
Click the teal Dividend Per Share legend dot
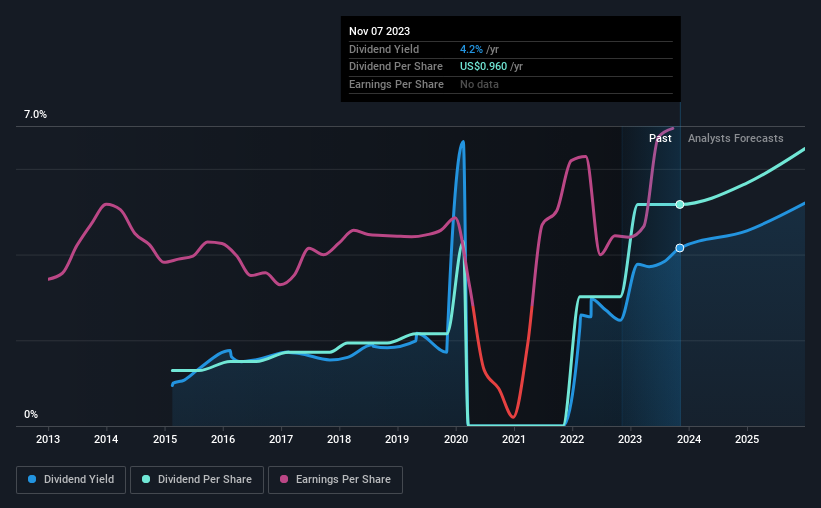[146, 480]
